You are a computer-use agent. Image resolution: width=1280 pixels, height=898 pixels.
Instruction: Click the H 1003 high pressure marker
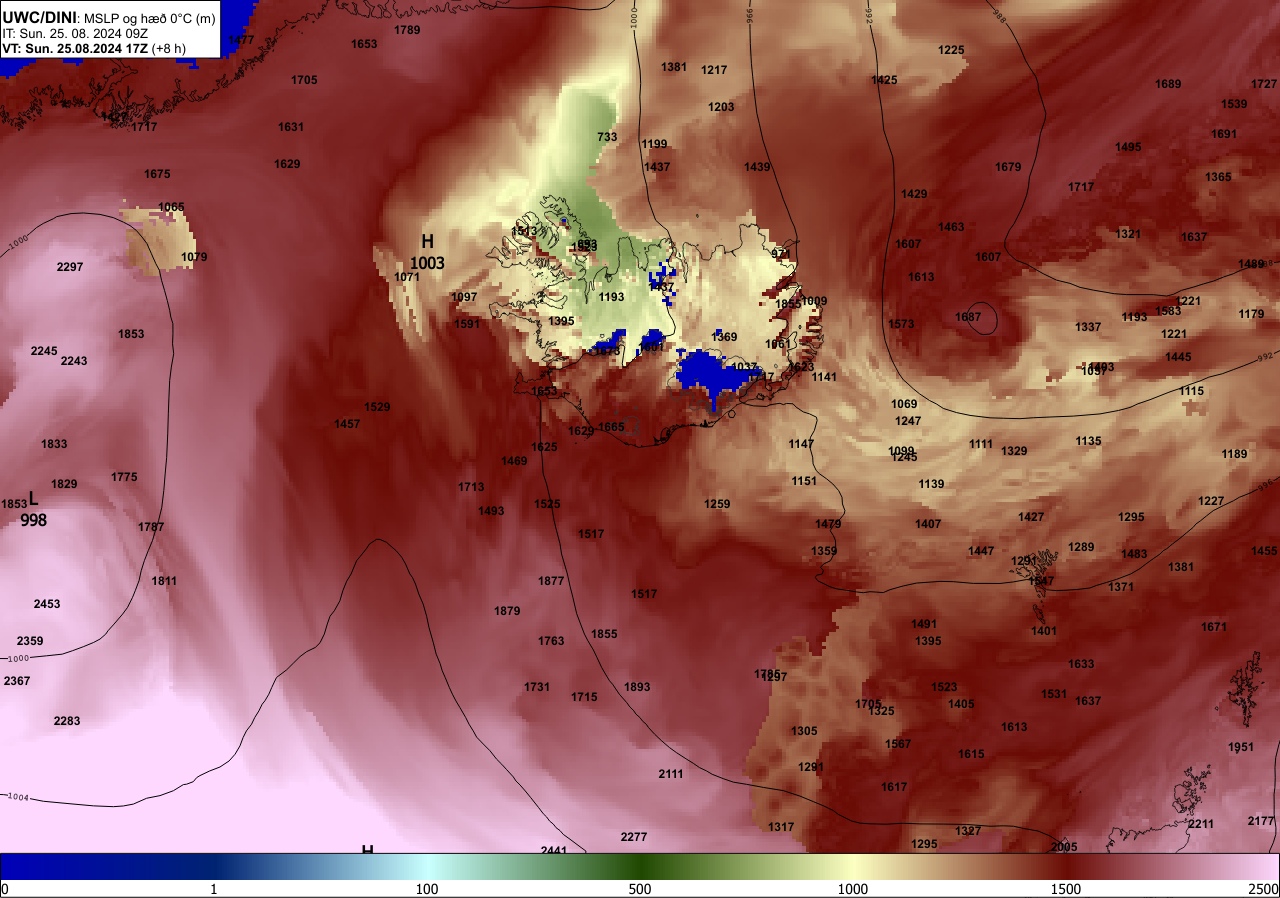[427, 252]
